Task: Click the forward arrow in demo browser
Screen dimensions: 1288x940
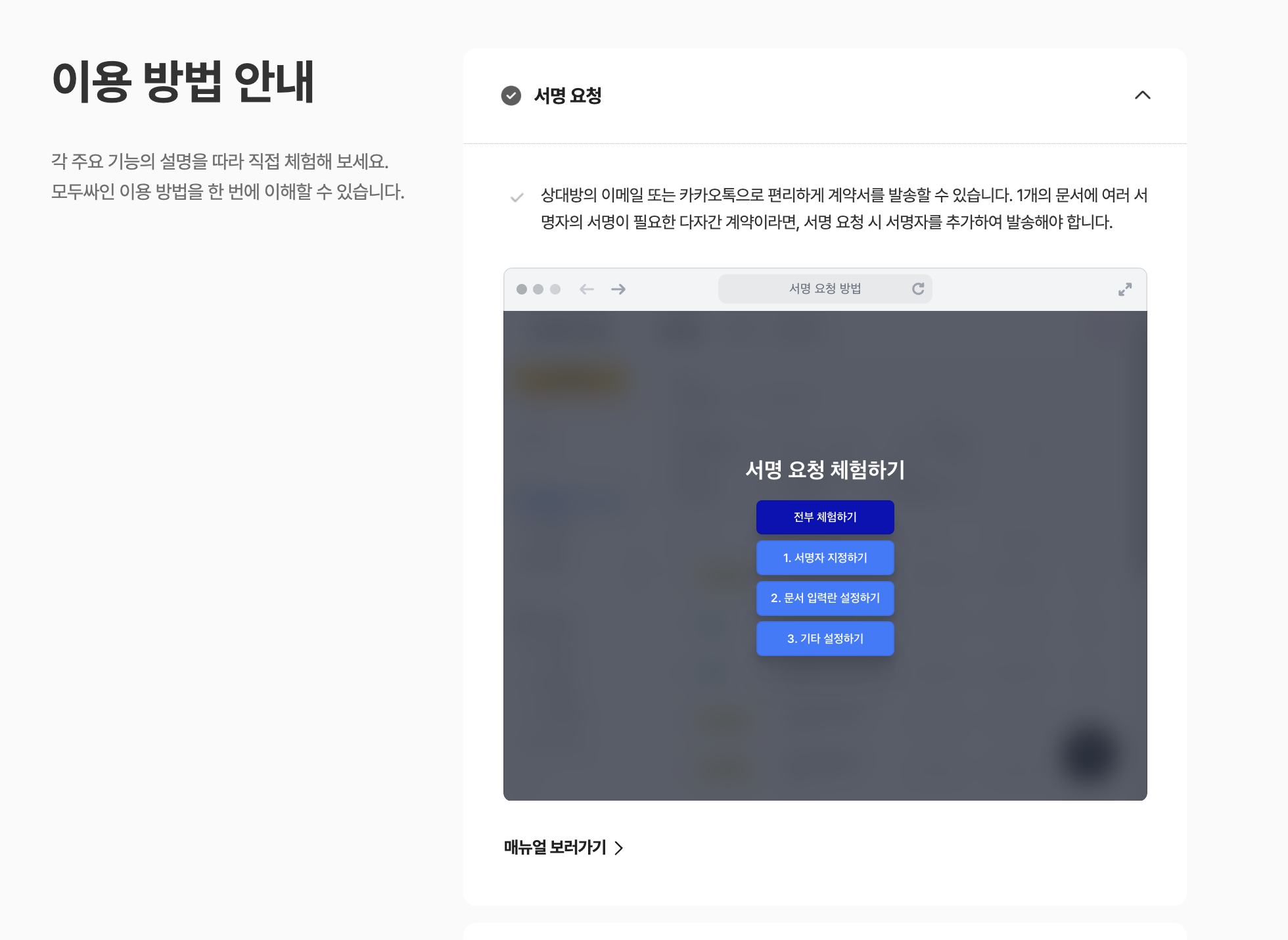Action: pos(618,289)
